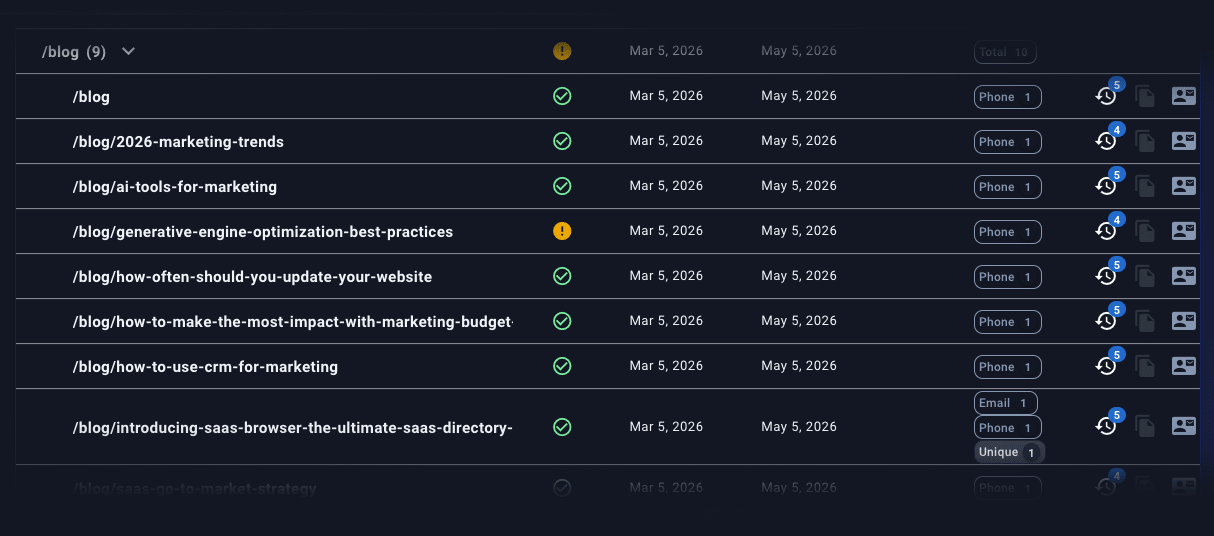Click copy page icon for how-to-use-crm row

point(1145,367)
